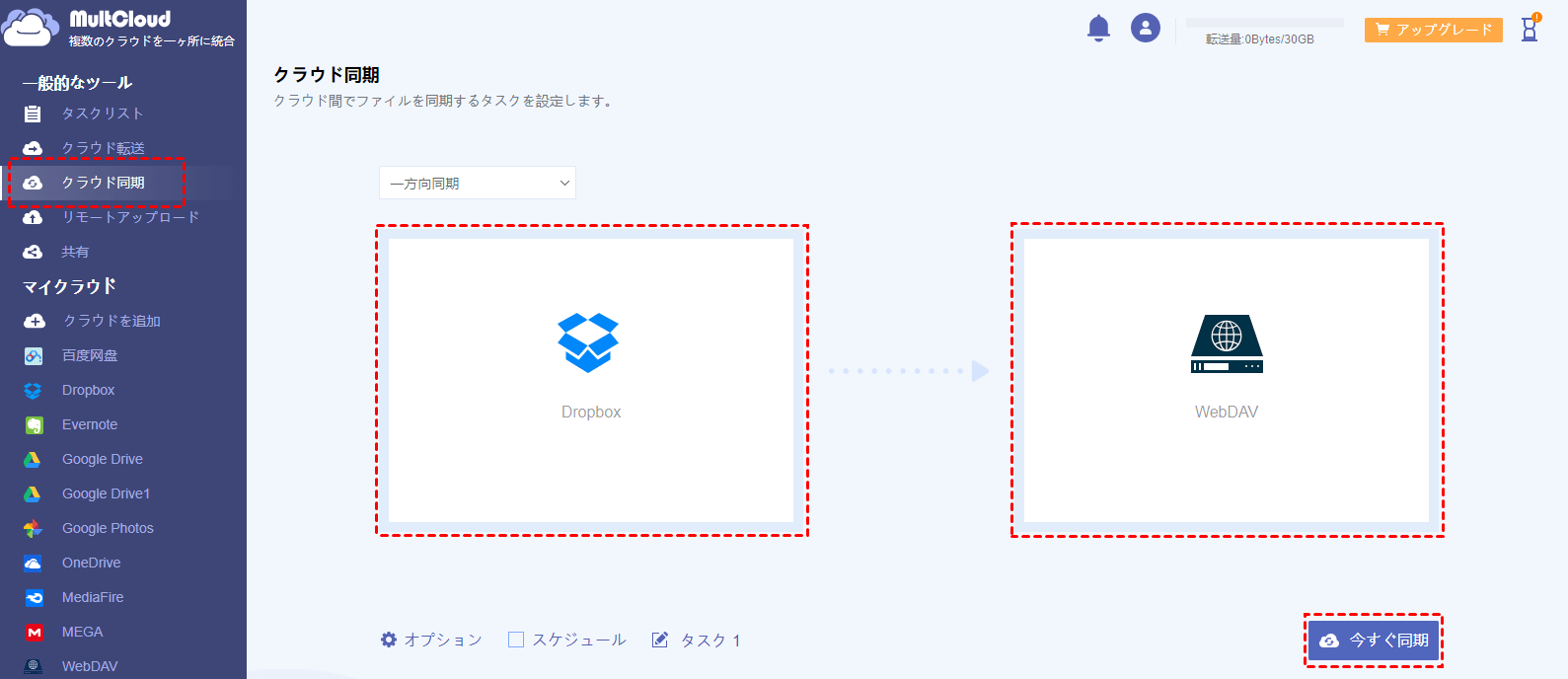
Task: Click the MultCloud cloud logo
Action: point(30,27)
